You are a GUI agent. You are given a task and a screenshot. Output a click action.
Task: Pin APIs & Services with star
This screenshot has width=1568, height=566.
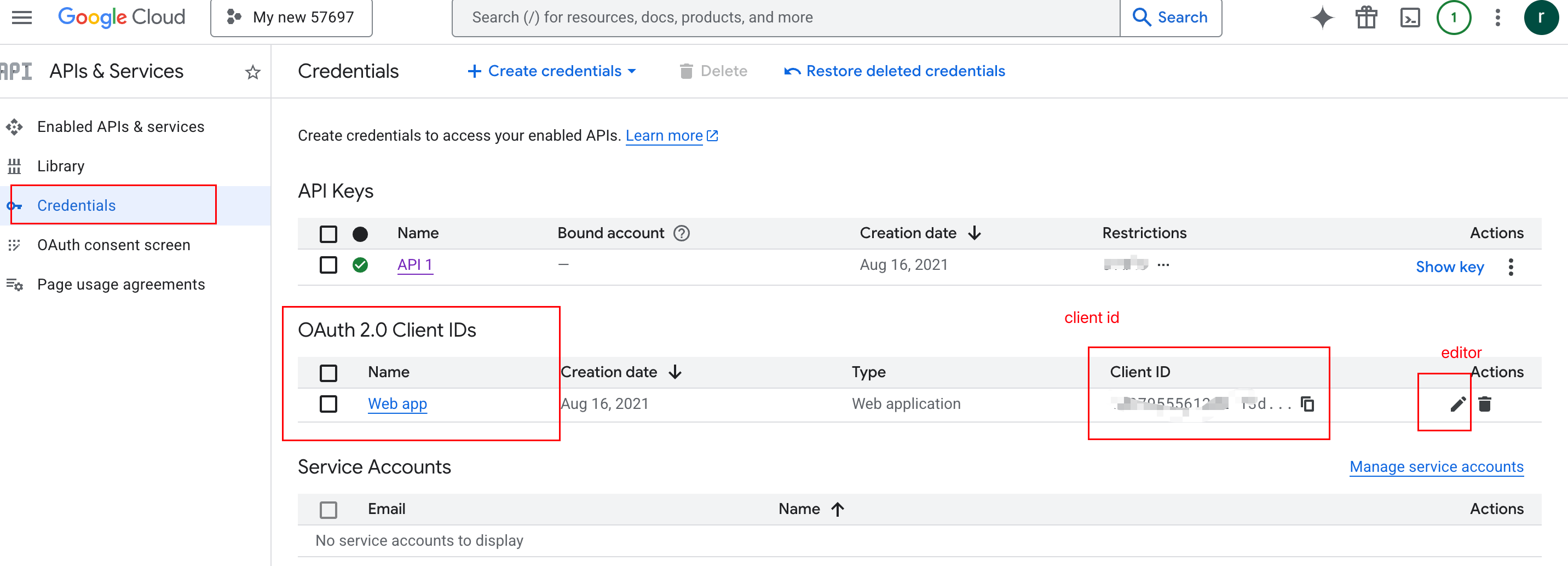252,72
